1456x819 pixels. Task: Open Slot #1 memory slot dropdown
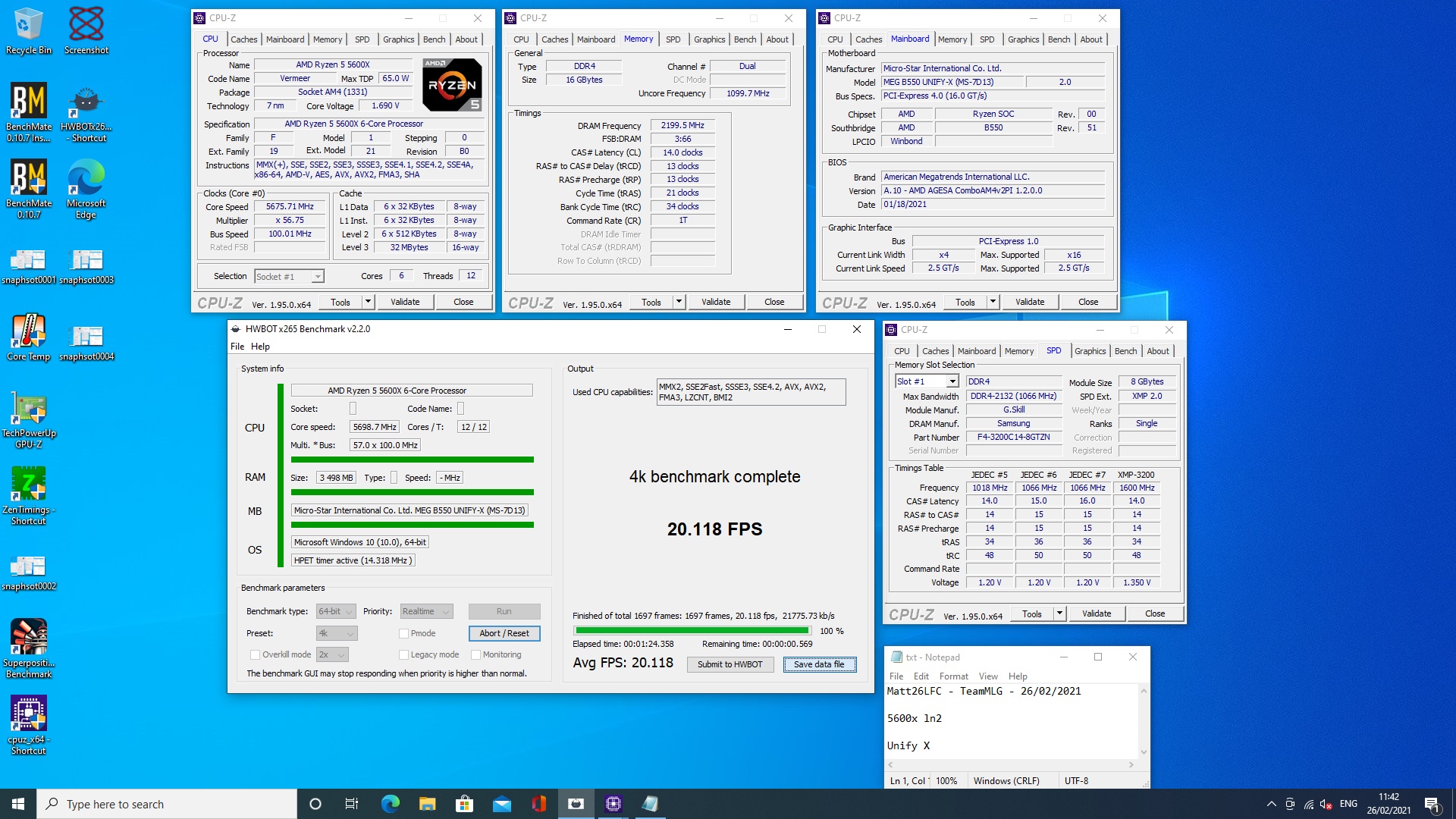coord(926,381)
